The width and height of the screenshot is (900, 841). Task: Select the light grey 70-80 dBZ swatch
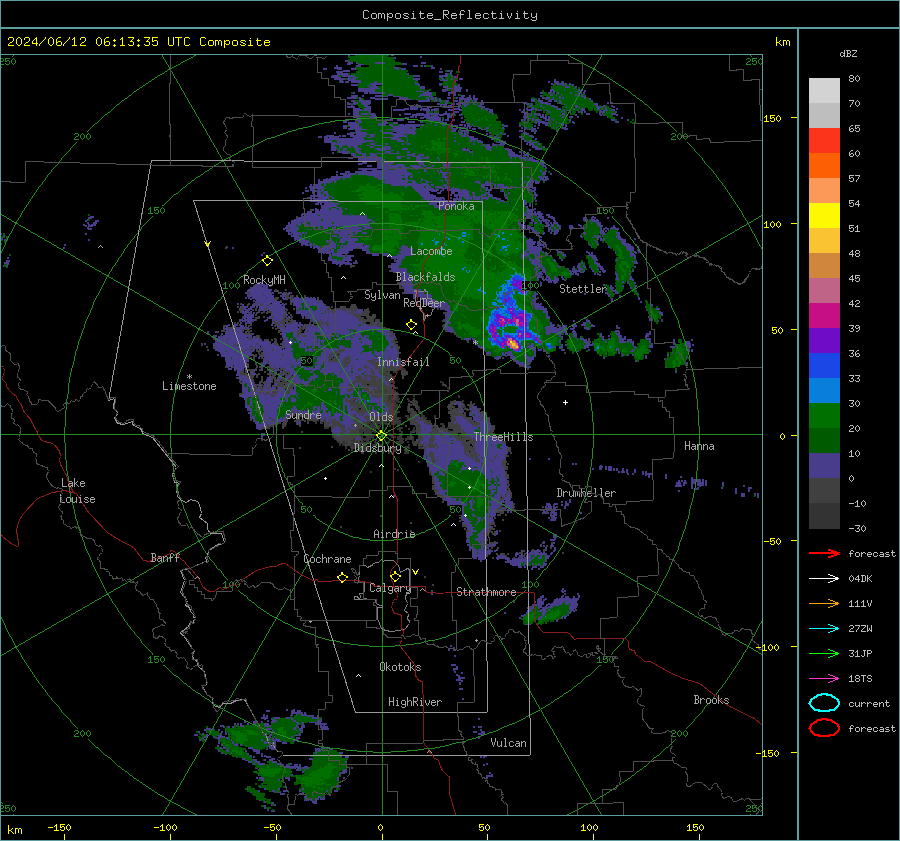point(824,90)
